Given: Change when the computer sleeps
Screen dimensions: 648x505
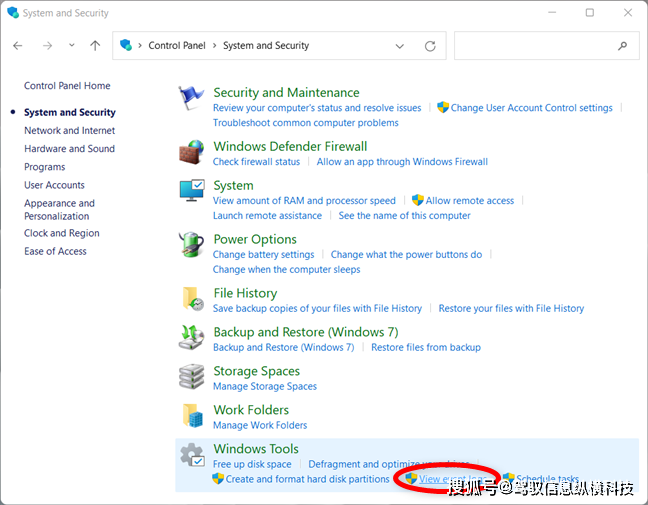Looking at the screenshot, I should [x=286, y=269].
